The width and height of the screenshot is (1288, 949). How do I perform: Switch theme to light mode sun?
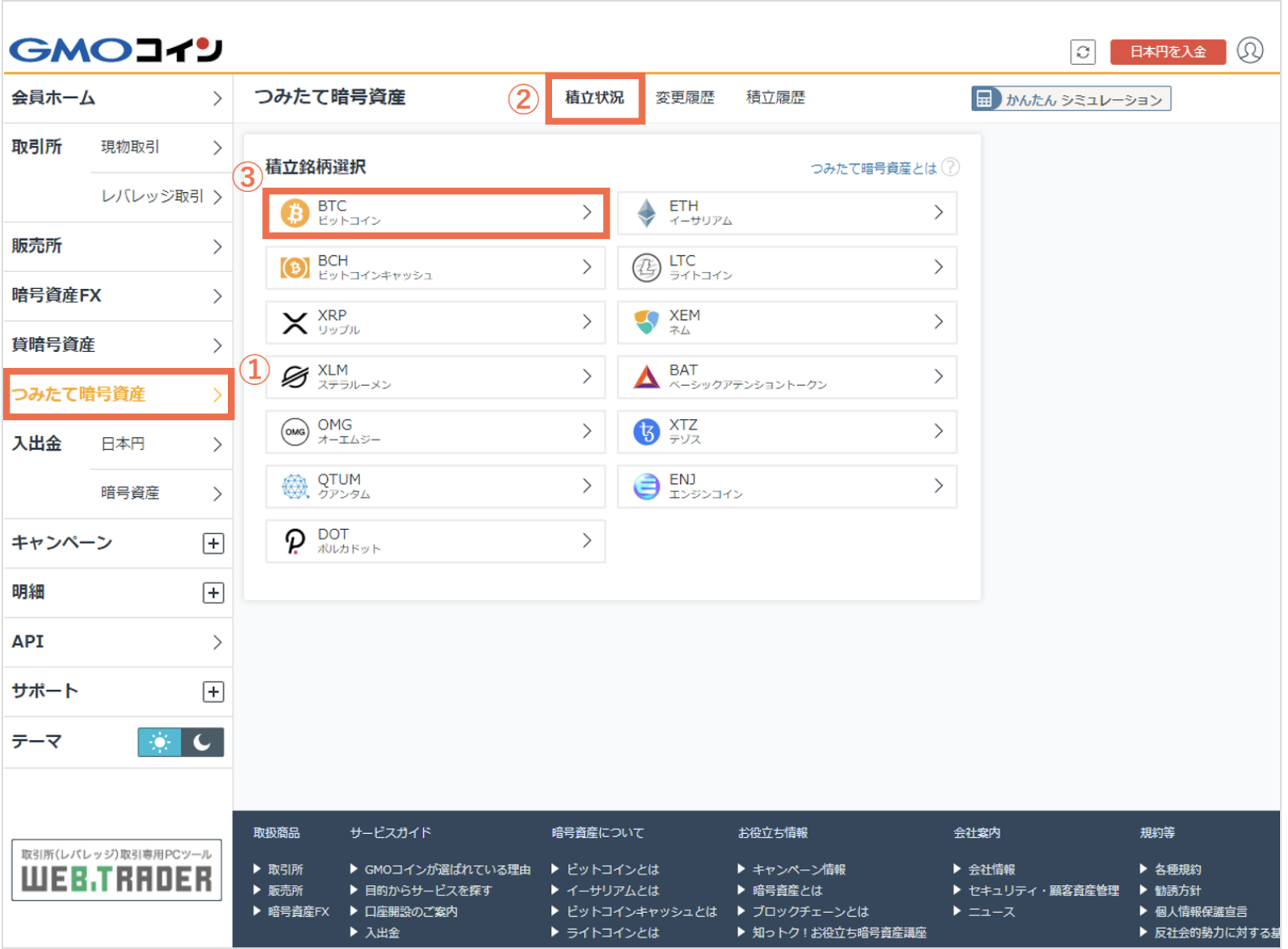[160, 743]
